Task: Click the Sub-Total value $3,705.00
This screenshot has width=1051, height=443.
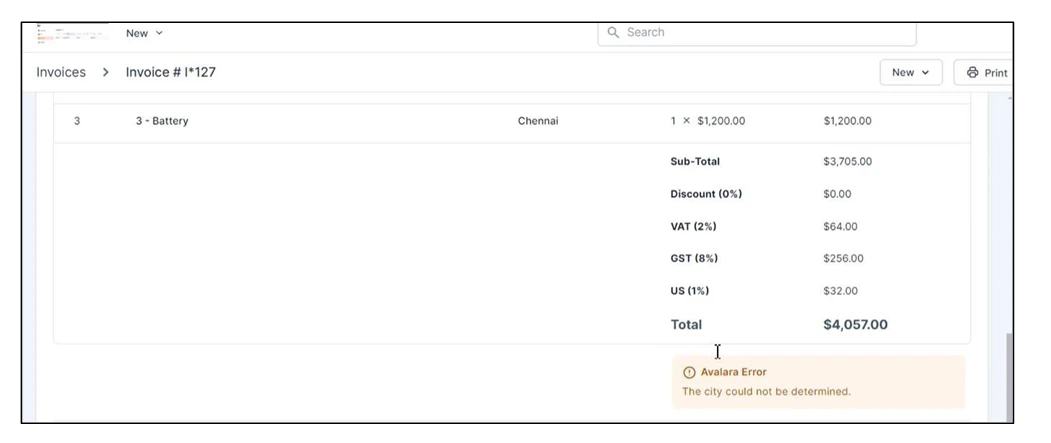Action: point(847,162)
